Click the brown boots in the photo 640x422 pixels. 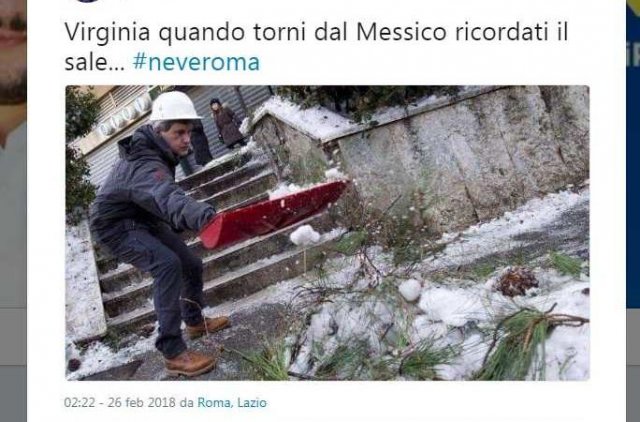tap(197, 346)
